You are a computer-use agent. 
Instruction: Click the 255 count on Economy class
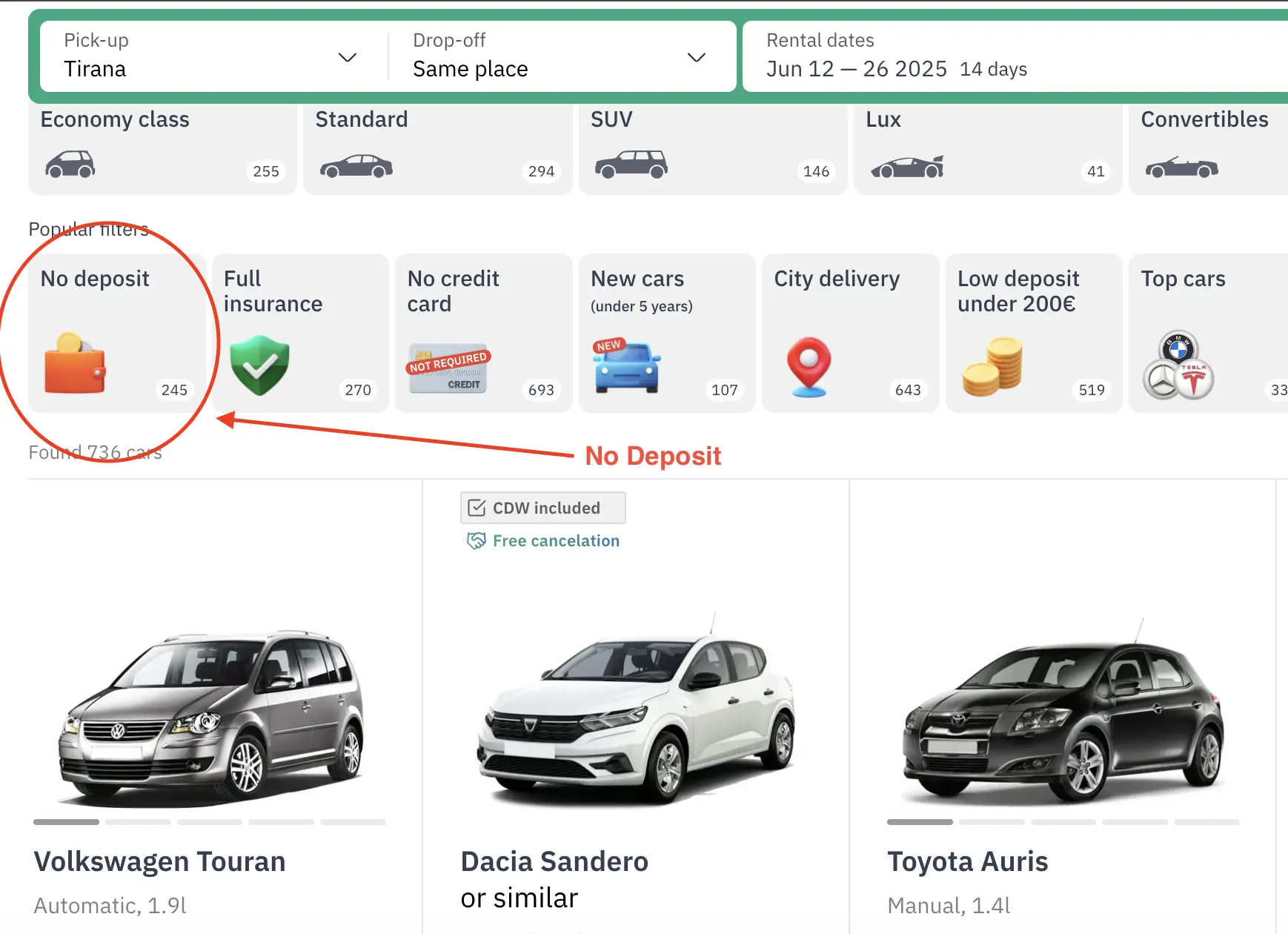266,171
